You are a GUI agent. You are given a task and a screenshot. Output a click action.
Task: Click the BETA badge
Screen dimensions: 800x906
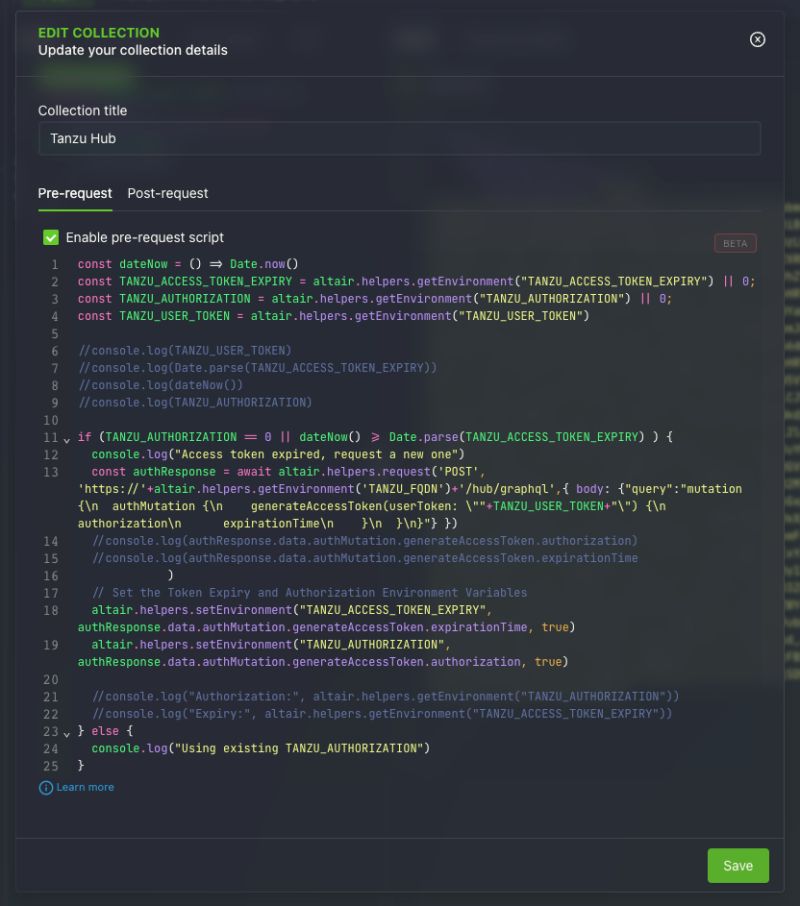pos(735,243)
